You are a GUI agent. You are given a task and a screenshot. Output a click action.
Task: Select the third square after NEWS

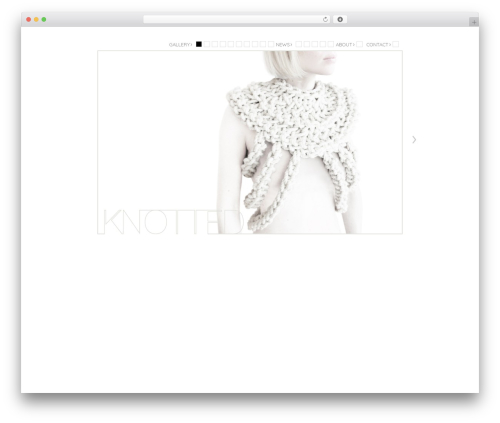click(x=315, y=44)
